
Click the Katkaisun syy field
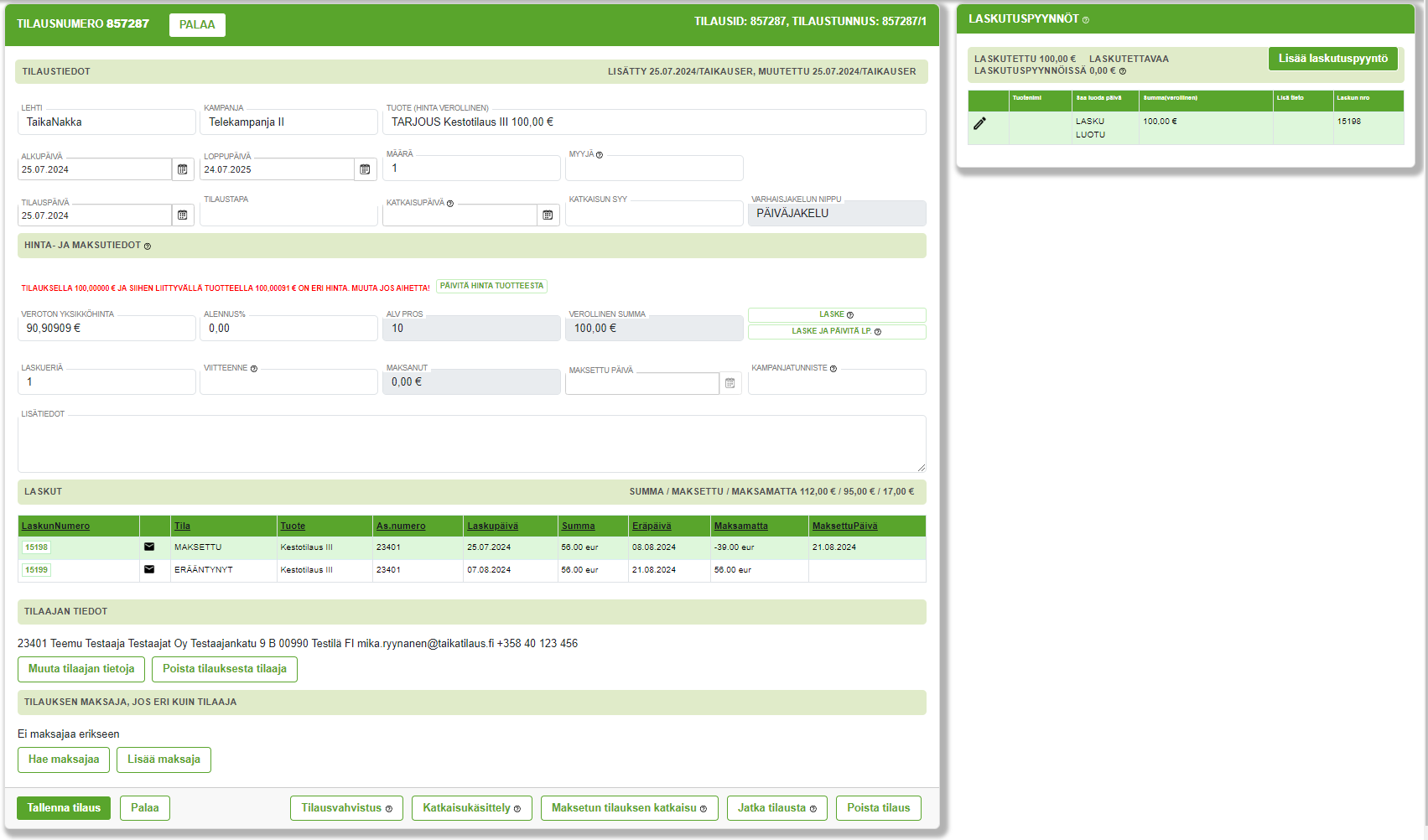654,214
